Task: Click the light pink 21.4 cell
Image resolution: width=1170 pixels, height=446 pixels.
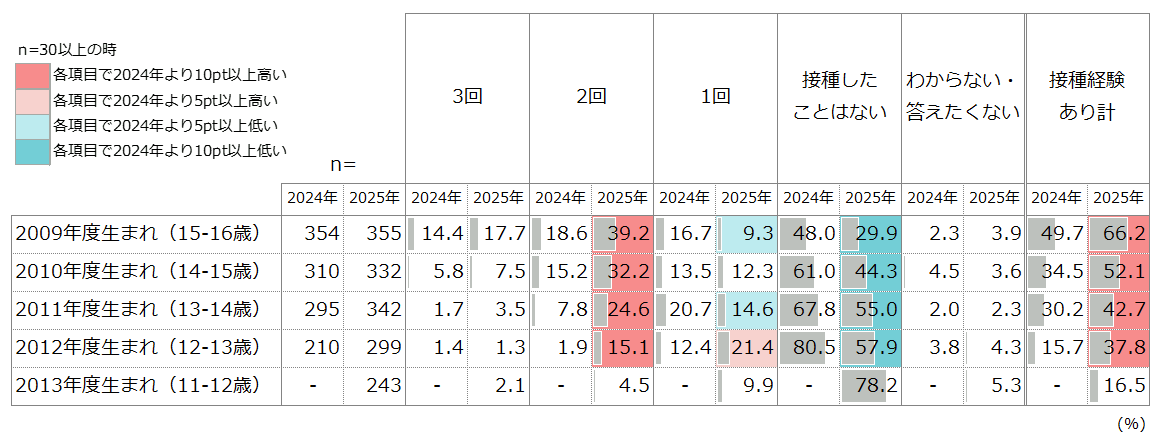Action: pyautogui.click(x=746, y=348)
